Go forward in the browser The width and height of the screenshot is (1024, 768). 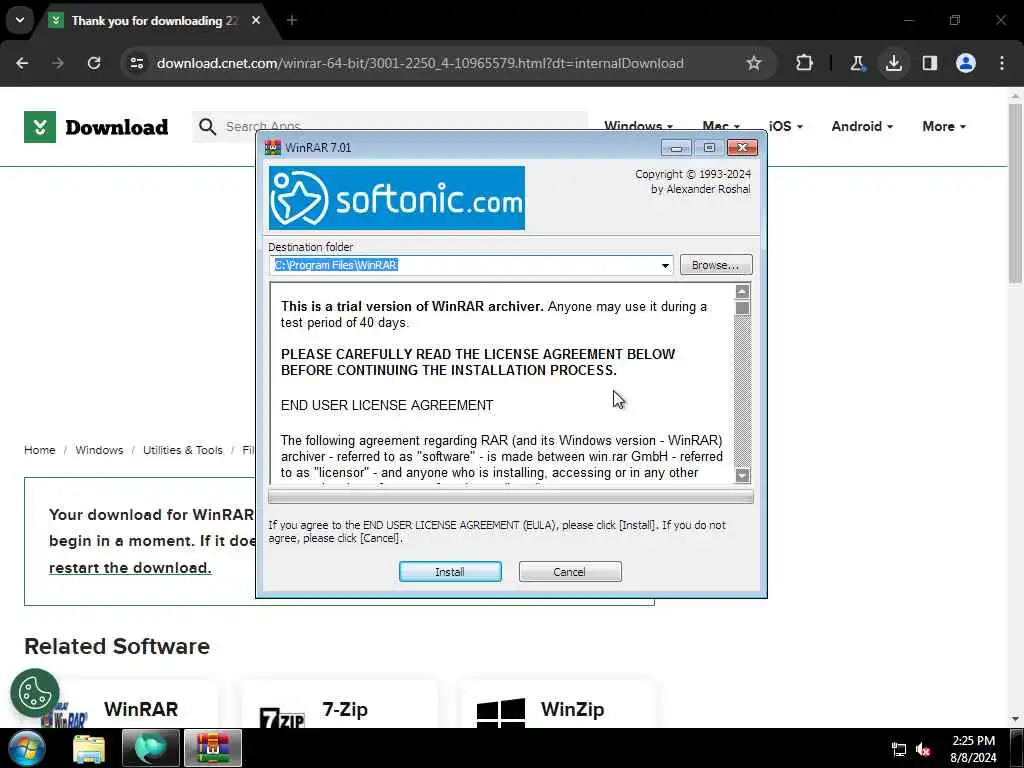pos(57,63)
